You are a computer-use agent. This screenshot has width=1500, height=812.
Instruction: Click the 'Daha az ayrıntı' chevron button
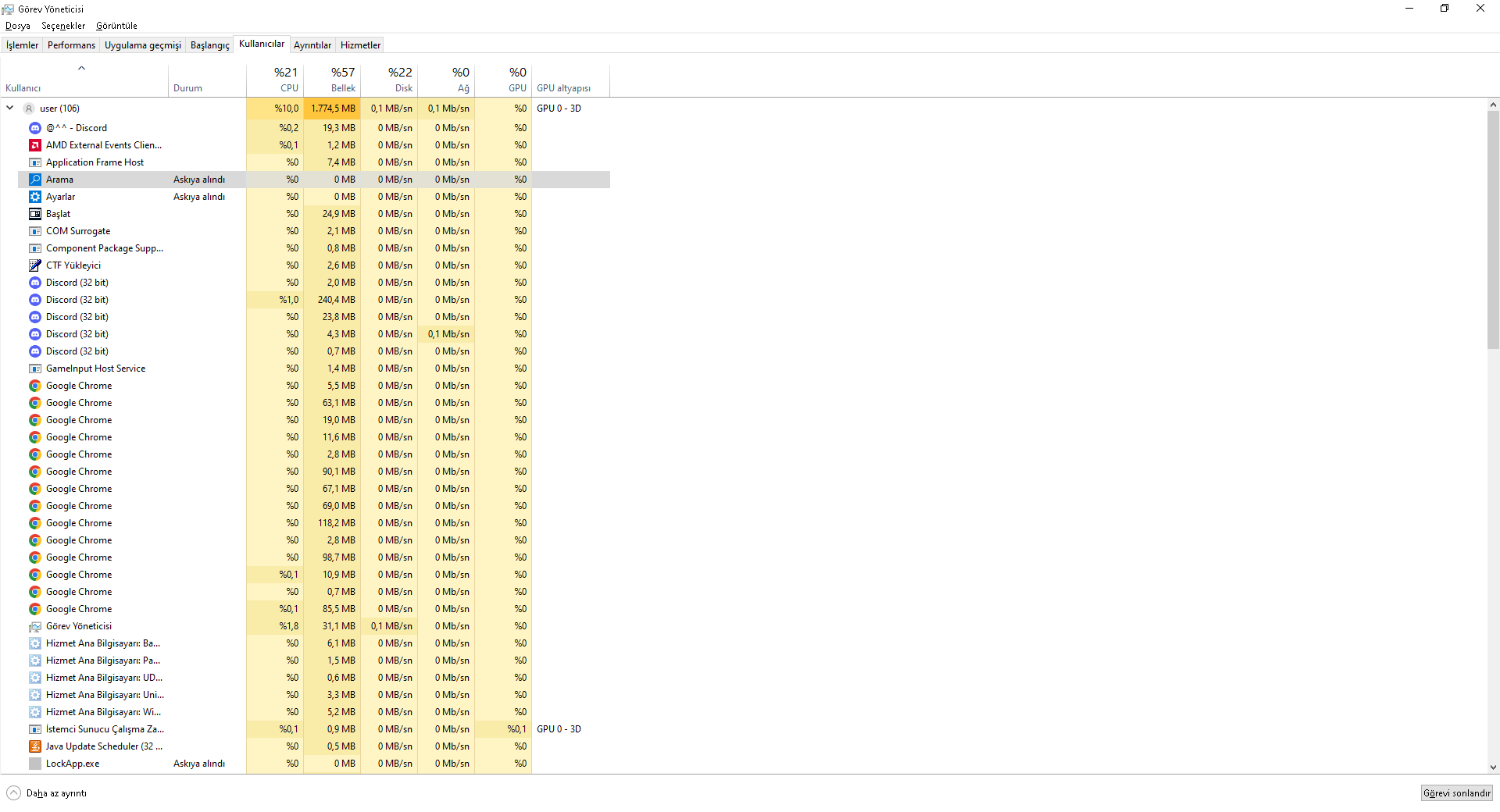click(13, 793)
